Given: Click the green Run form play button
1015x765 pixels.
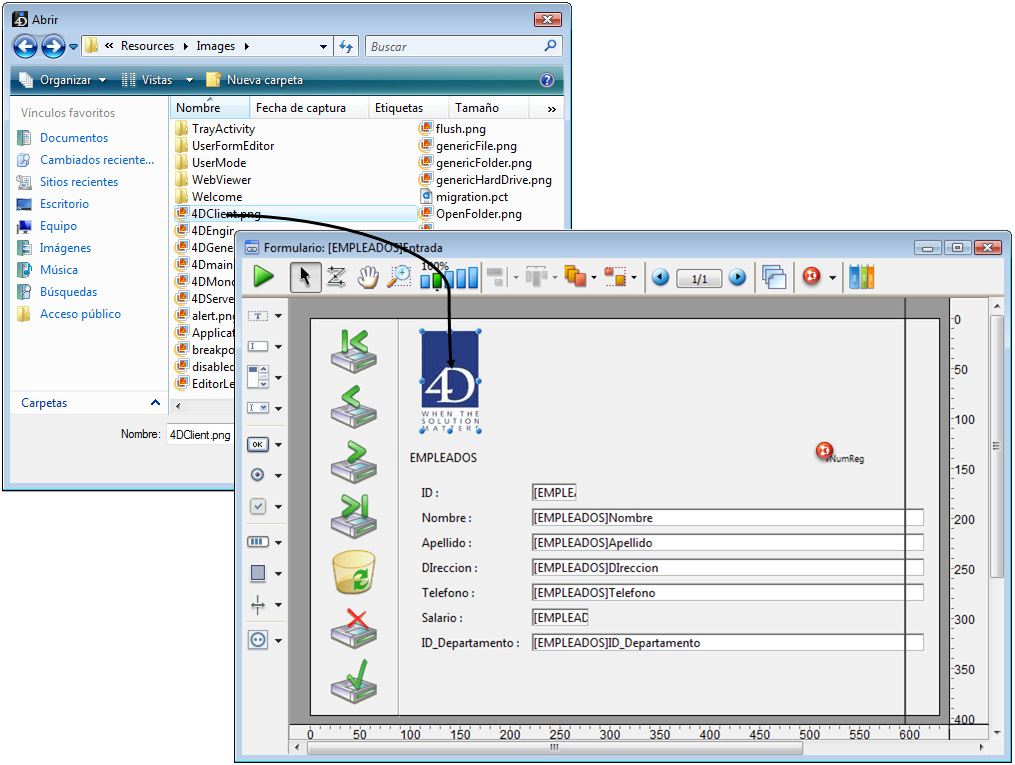Looking at the screenshot, I should tap(264, 277).
